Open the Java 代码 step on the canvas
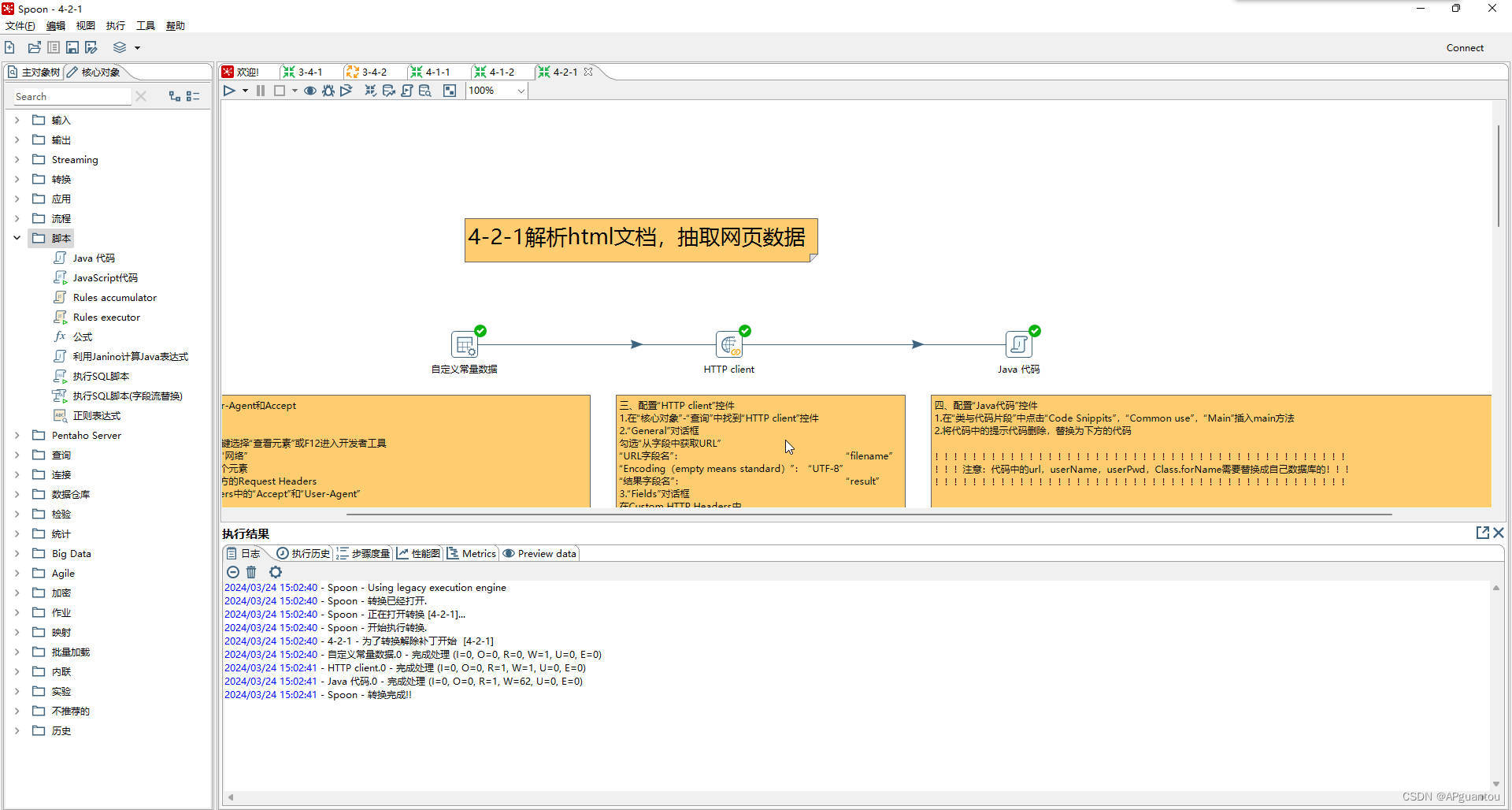 click(1019, 344)
